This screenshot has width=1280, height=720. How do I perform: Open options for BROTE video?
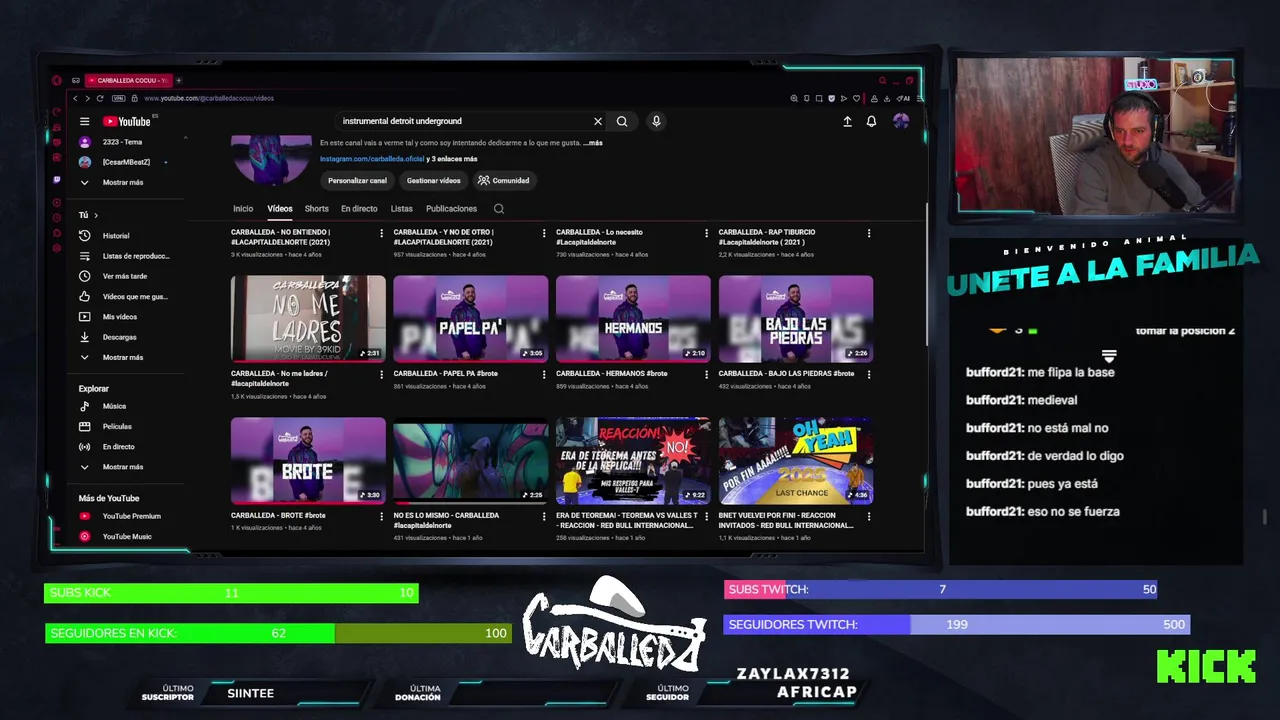click(381, 517)
